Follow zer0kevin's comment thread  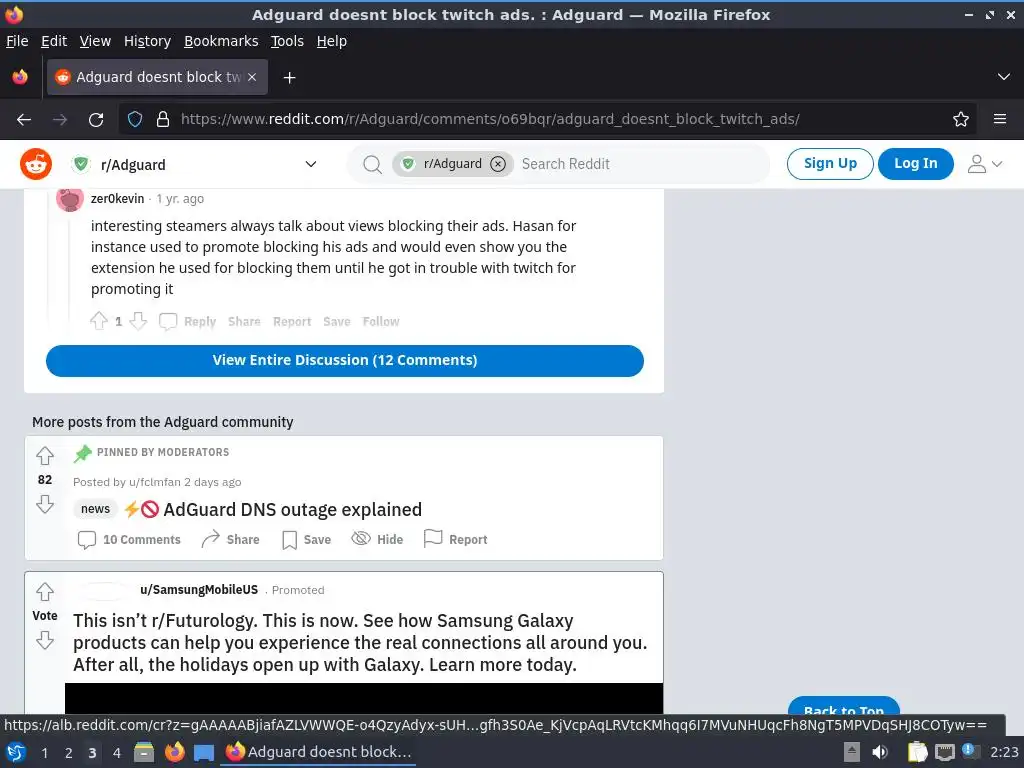coord(381,321)
